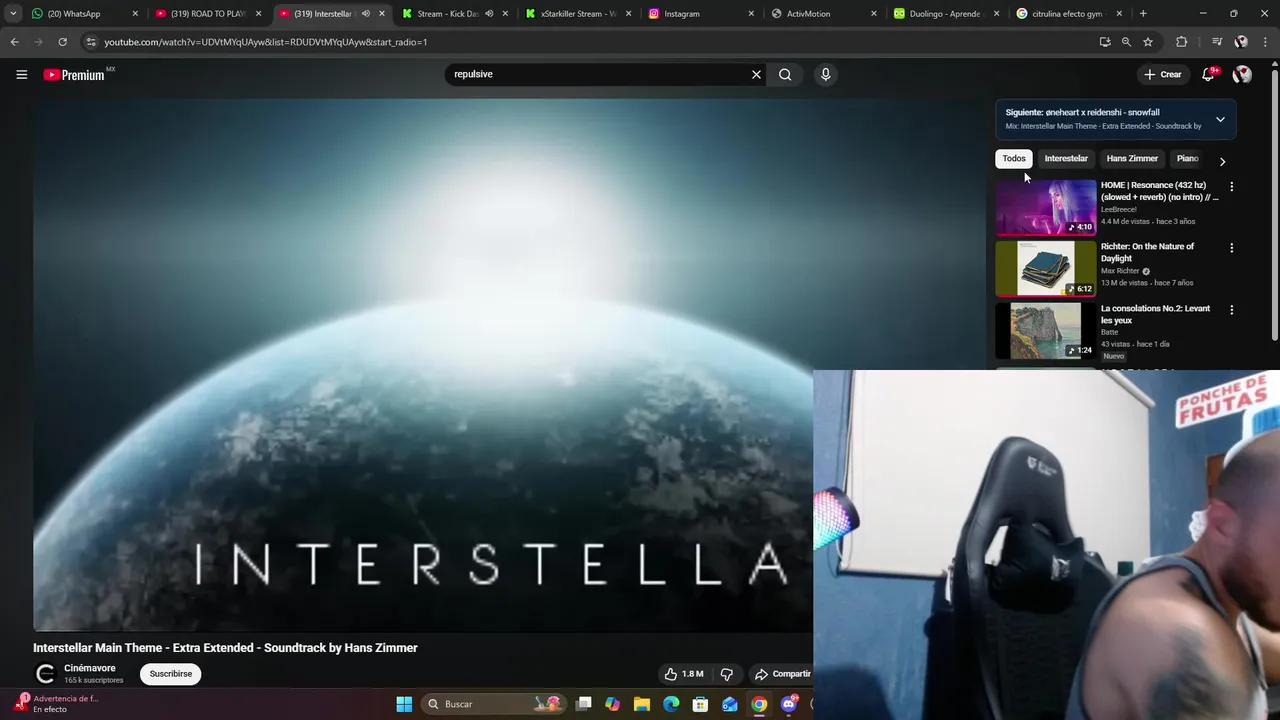This screenshot has height=720, width=1280.
Task: Show more filter chips with right arrow
Action: pos(1222,161)
